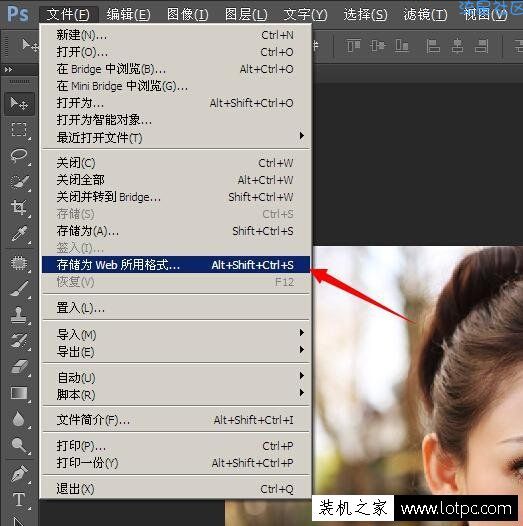Click the align top edges icon

(354, 46)
